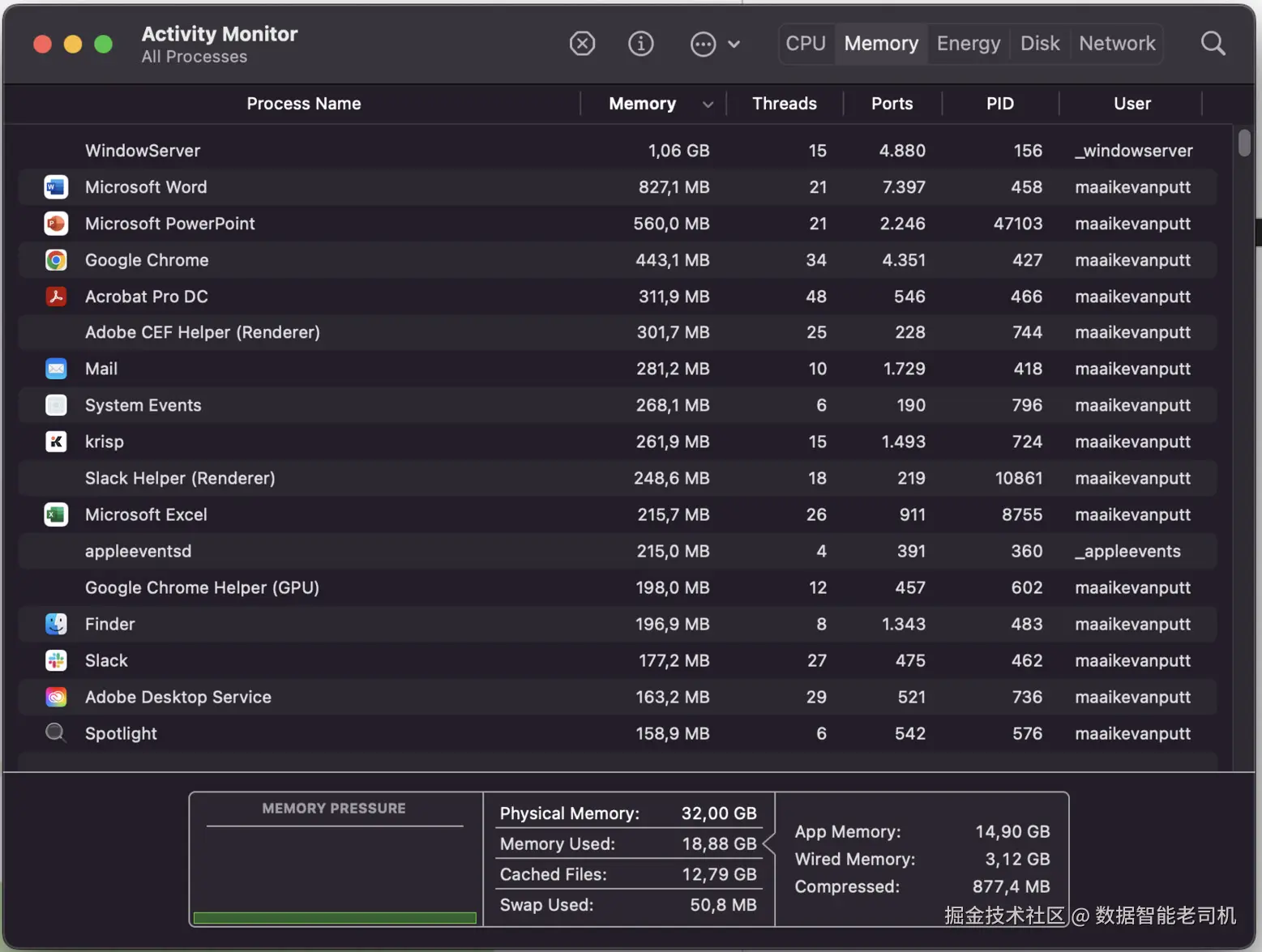Click the Ports value 7.397

coord(904,187)
